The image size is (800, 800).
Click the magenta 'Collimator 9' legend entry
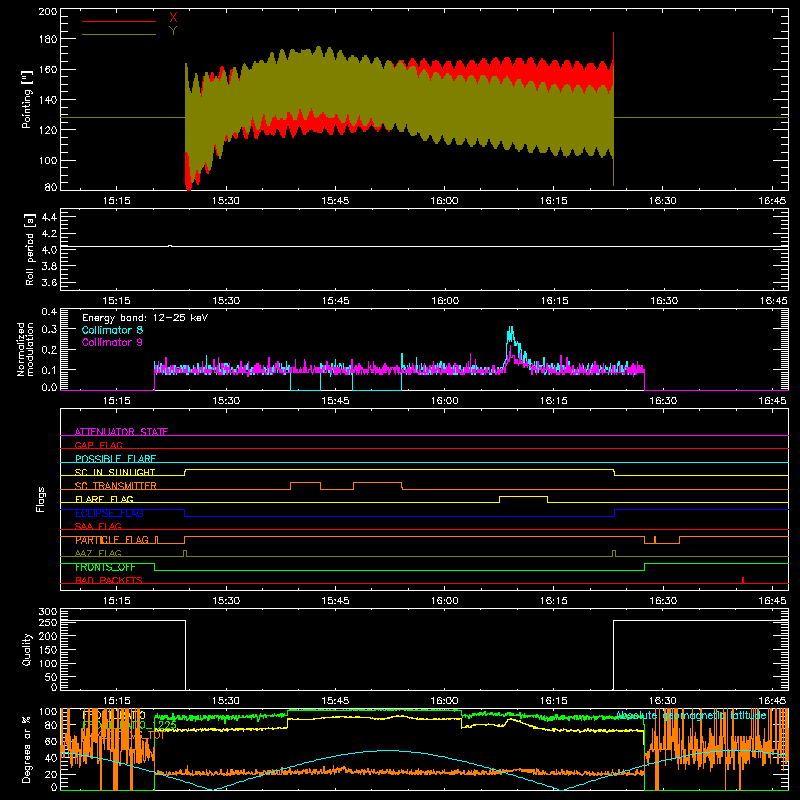(x=112, y=342)
